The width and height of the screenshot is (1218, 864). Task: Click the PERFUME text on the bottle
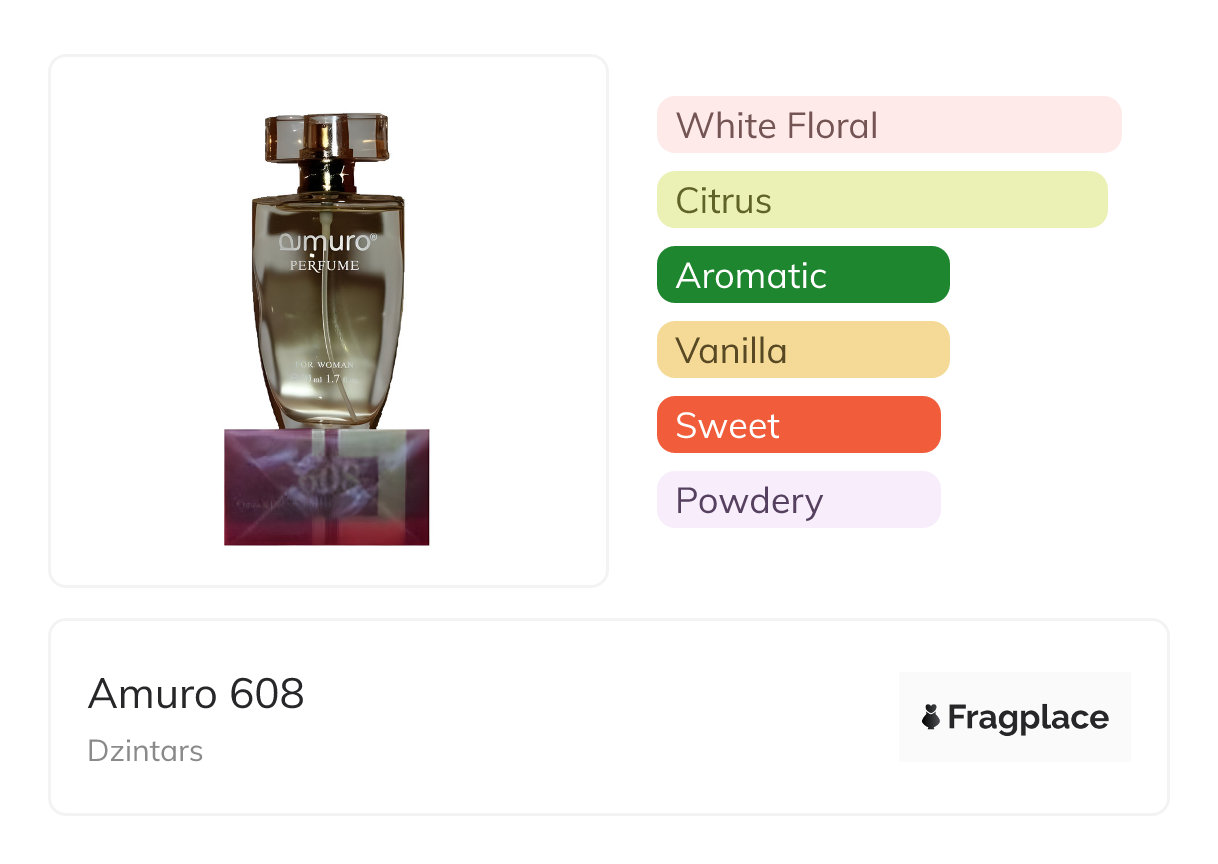[x=324, y=266]
